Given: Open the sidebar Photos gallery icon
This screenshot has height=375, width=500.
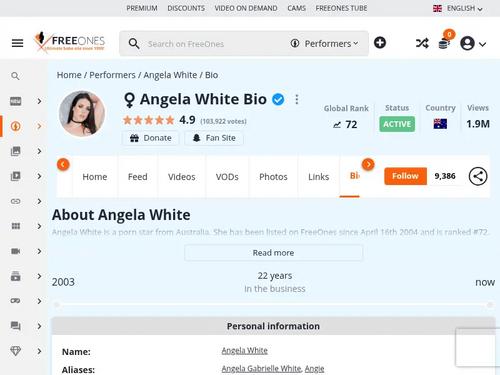Looking at the screenshot, I should (x=16, y=151).
